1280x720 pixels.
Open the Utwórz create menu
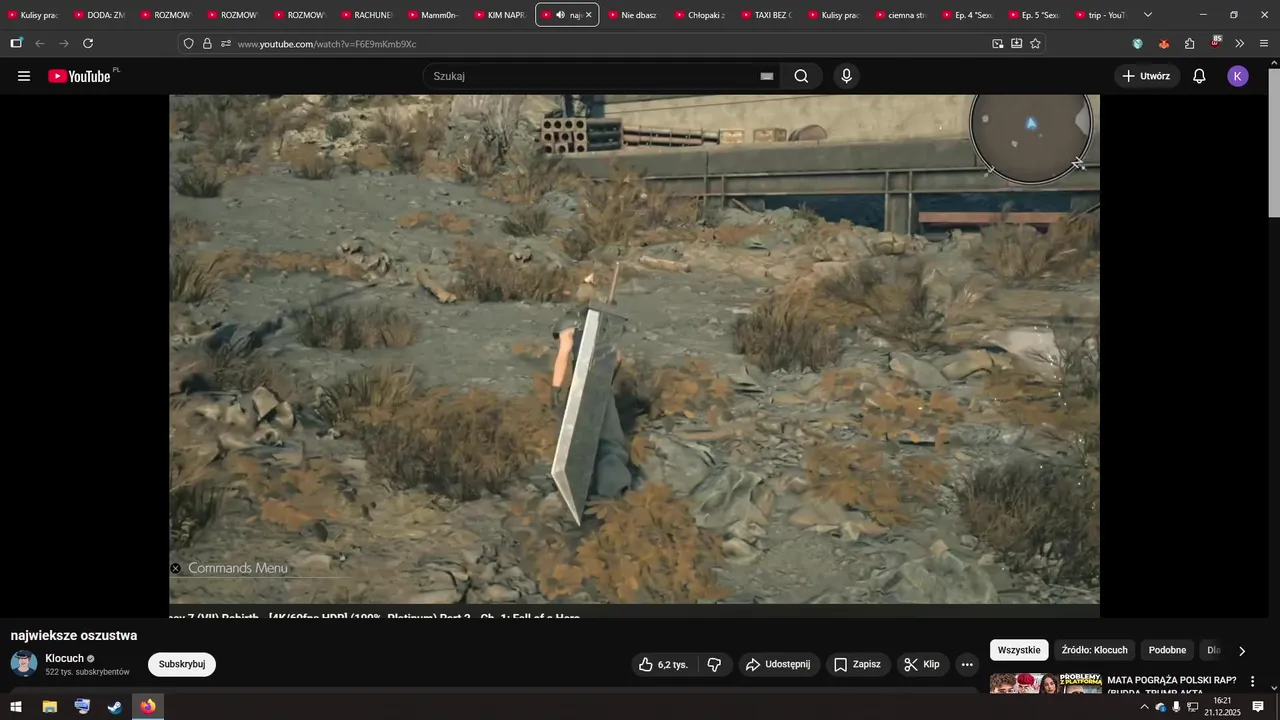1146,76
